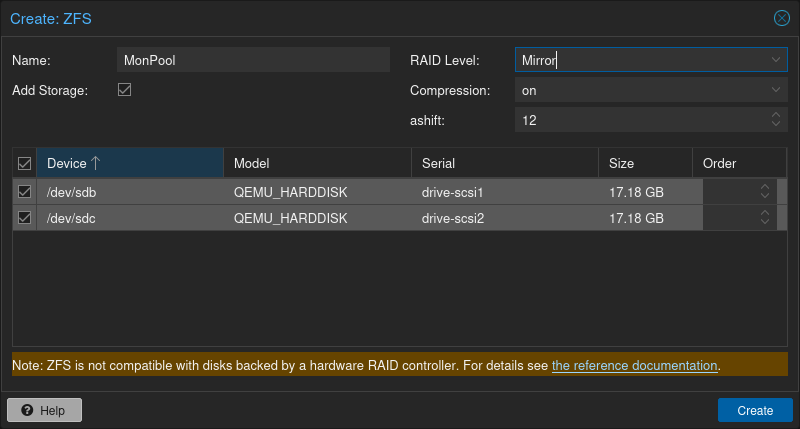Click the Device column sort arrow icon
The height and width of the screenshot is (429, 800).
coord(95,163)
